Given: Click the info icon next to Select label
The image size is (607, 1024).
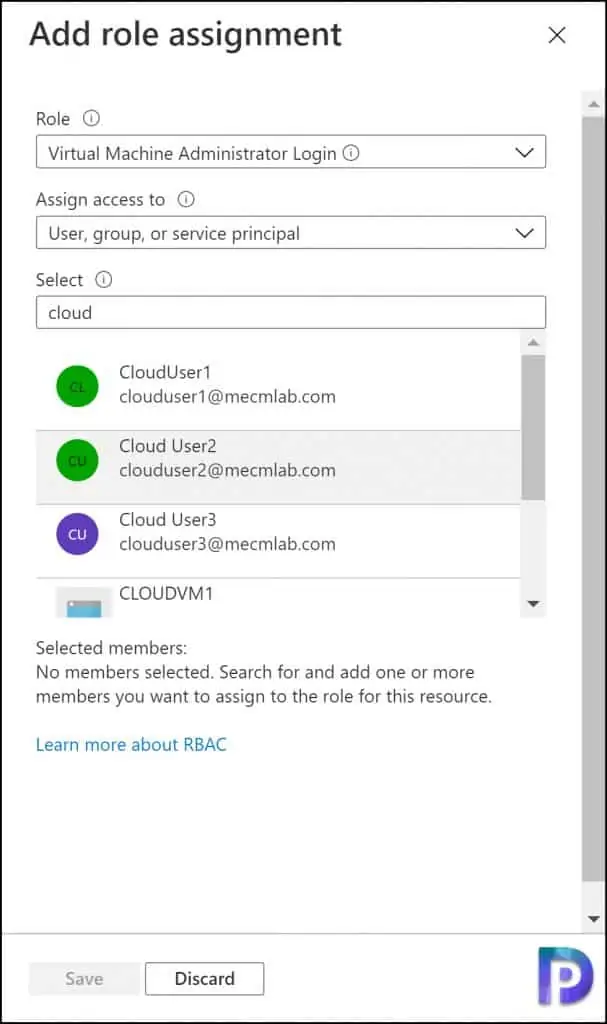Looking at the screenshot, I should [x=104, y=280].
